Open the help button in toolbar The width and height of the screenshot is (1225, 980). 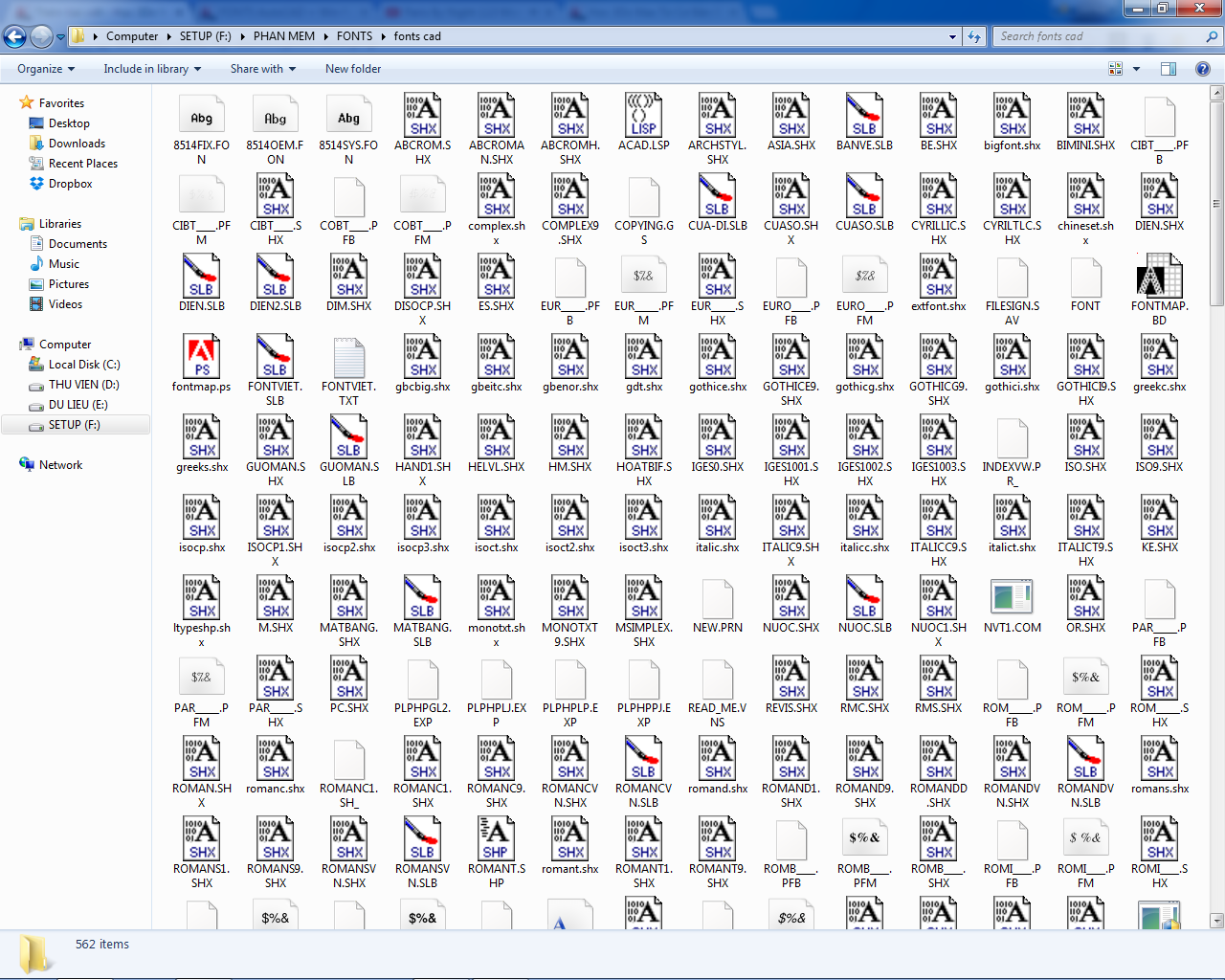pyautogui.click(x=1203, y=69)
